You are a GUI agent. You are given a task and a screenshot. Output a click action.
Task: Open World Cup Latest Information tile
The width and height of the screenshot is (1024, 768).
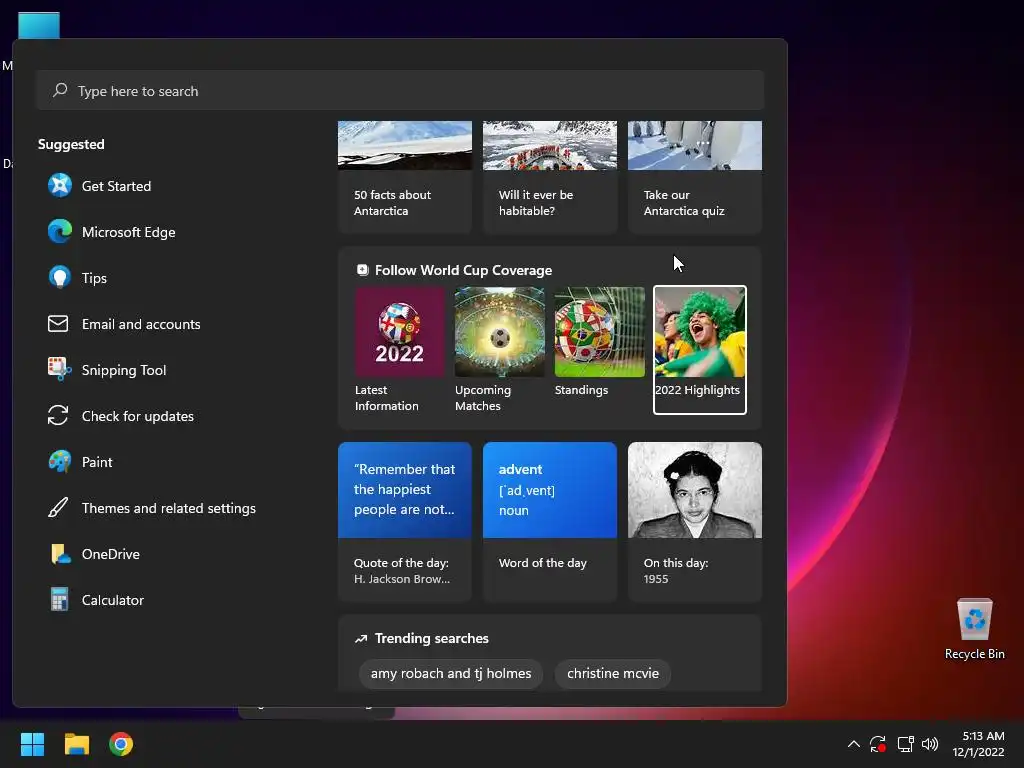pyautogui.click(x=400, y=350)
